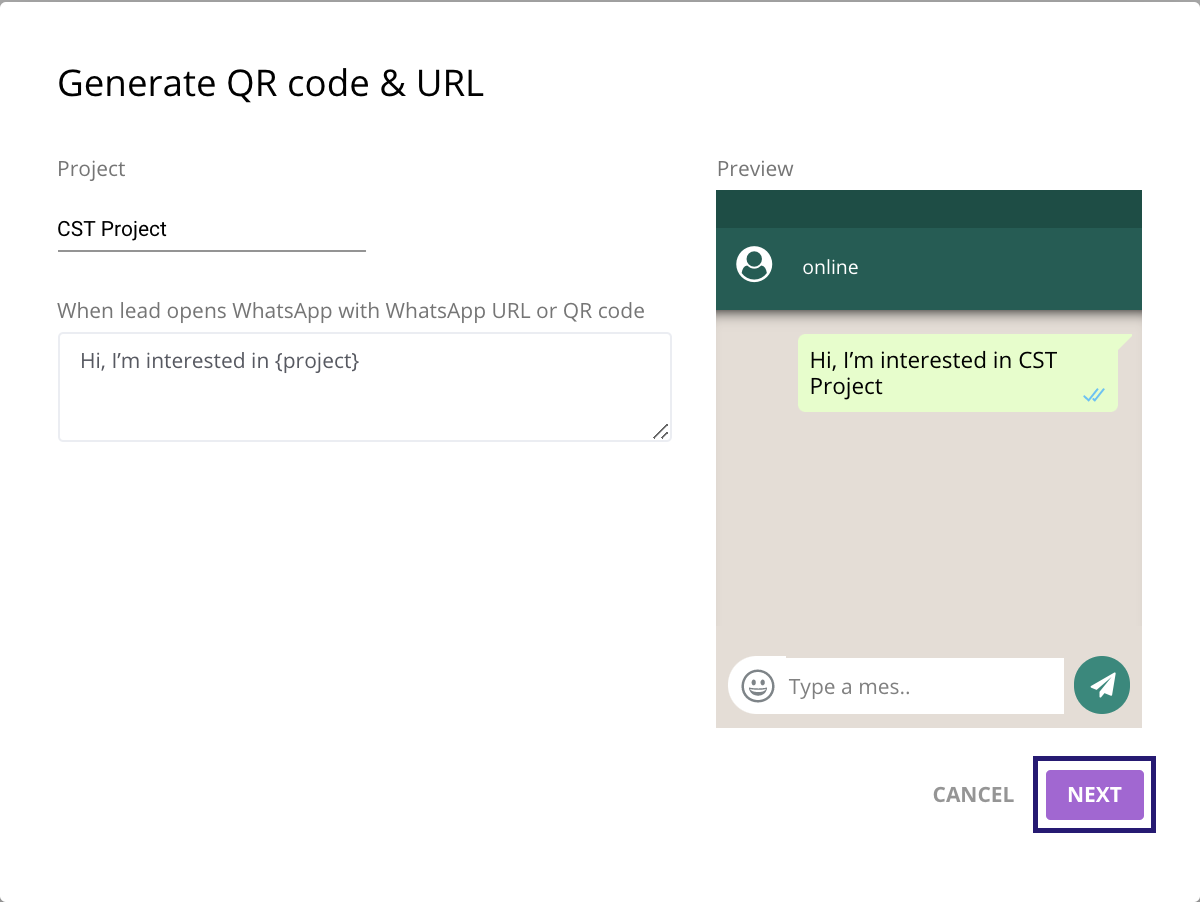This screenshot has height=902, width=1200.
Task: Open the Project field showing CST Project
Action: 211,229
